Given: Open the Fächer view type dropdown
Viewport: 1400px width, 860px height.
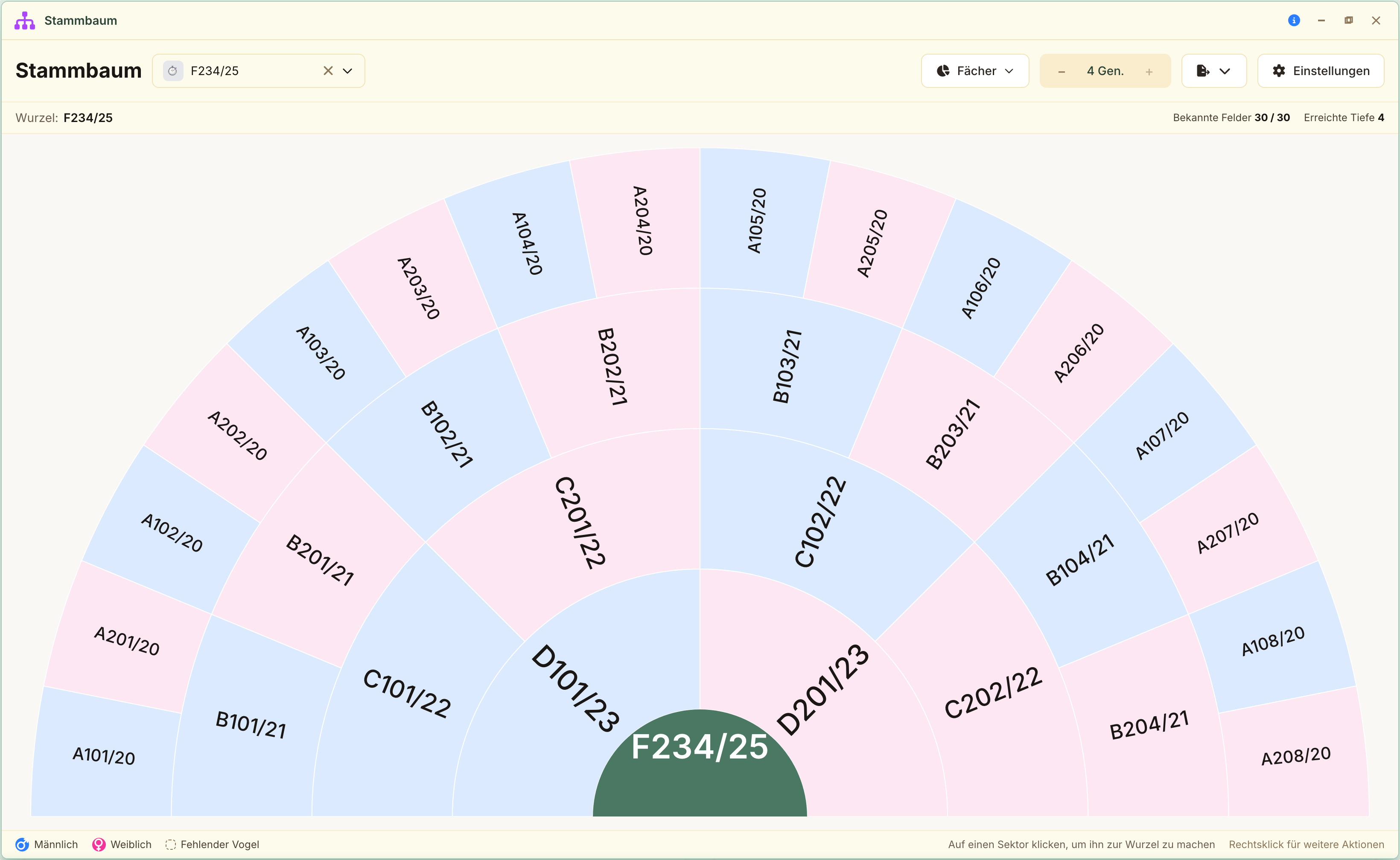Looking at the screenshot, I should 974,70.
